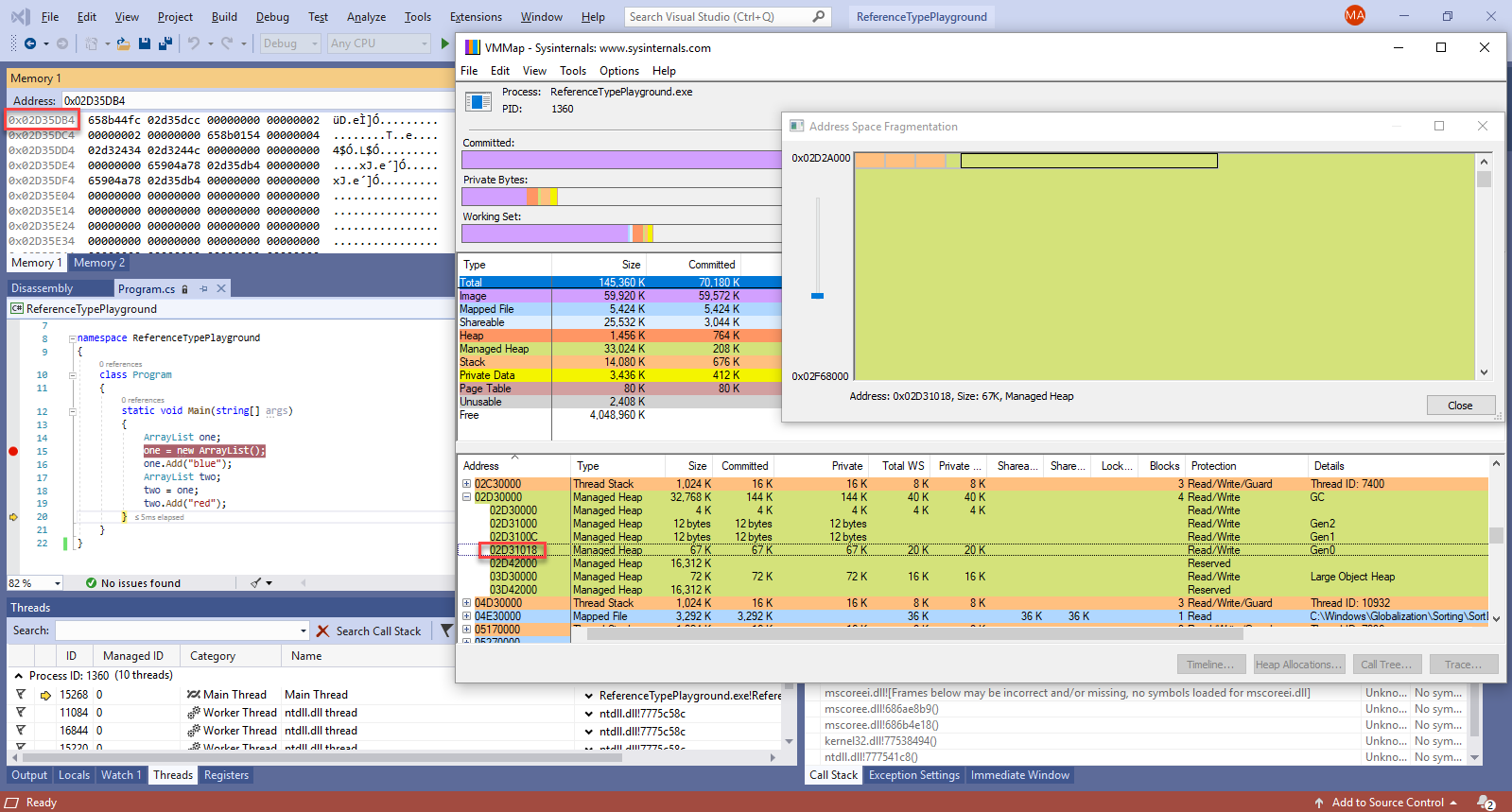Expand the 02C30000 Thread Stack row
This screenshot has height=812, width=1512.
click(466, 484)
